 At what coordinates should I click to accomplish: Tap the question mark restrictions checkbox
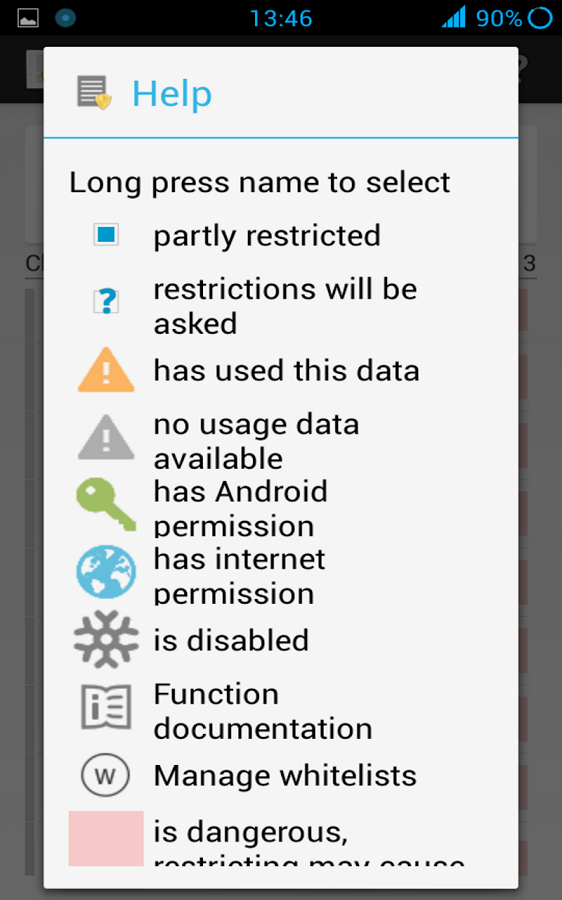tap(106, 301)
